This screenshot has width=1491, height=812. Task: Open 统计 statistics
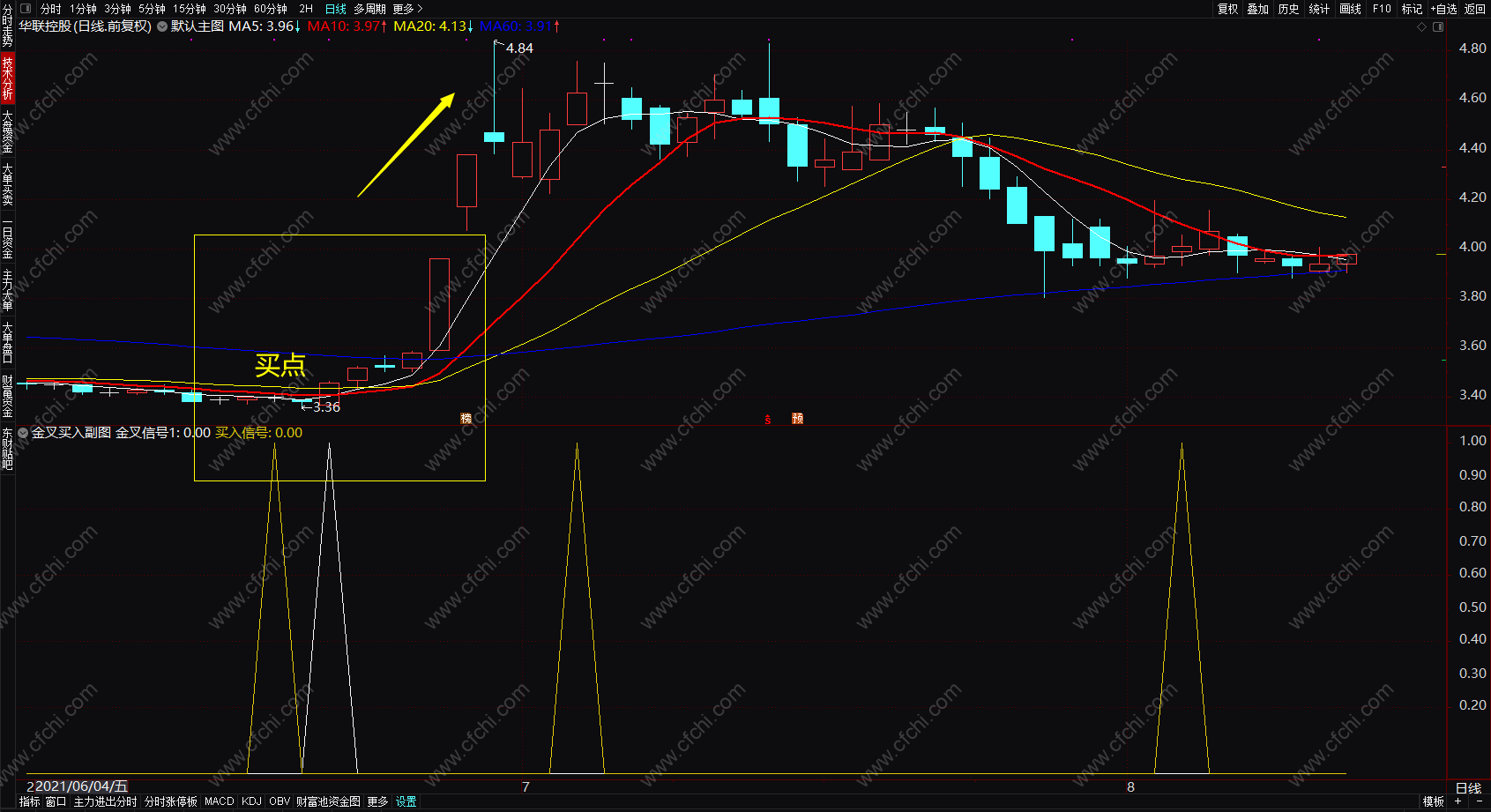[1320, 9]
